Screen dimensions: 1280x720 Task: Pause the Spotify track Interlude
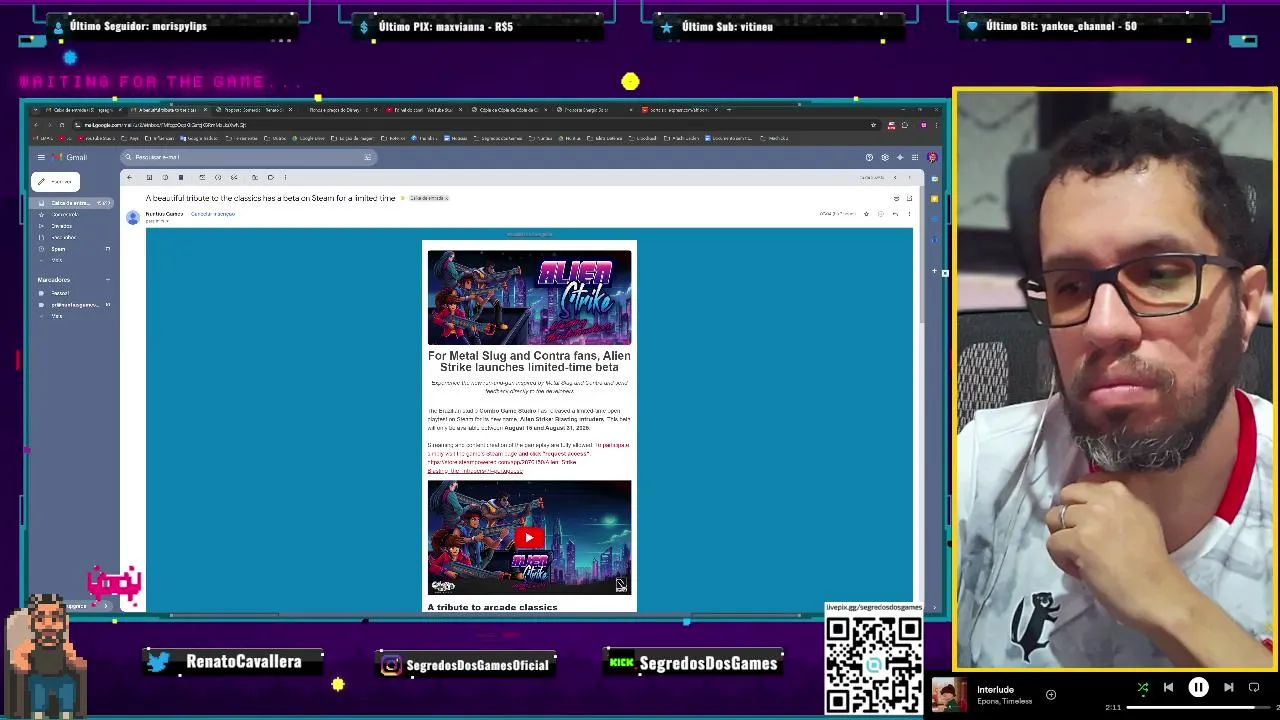click(x=1198, y=687)
